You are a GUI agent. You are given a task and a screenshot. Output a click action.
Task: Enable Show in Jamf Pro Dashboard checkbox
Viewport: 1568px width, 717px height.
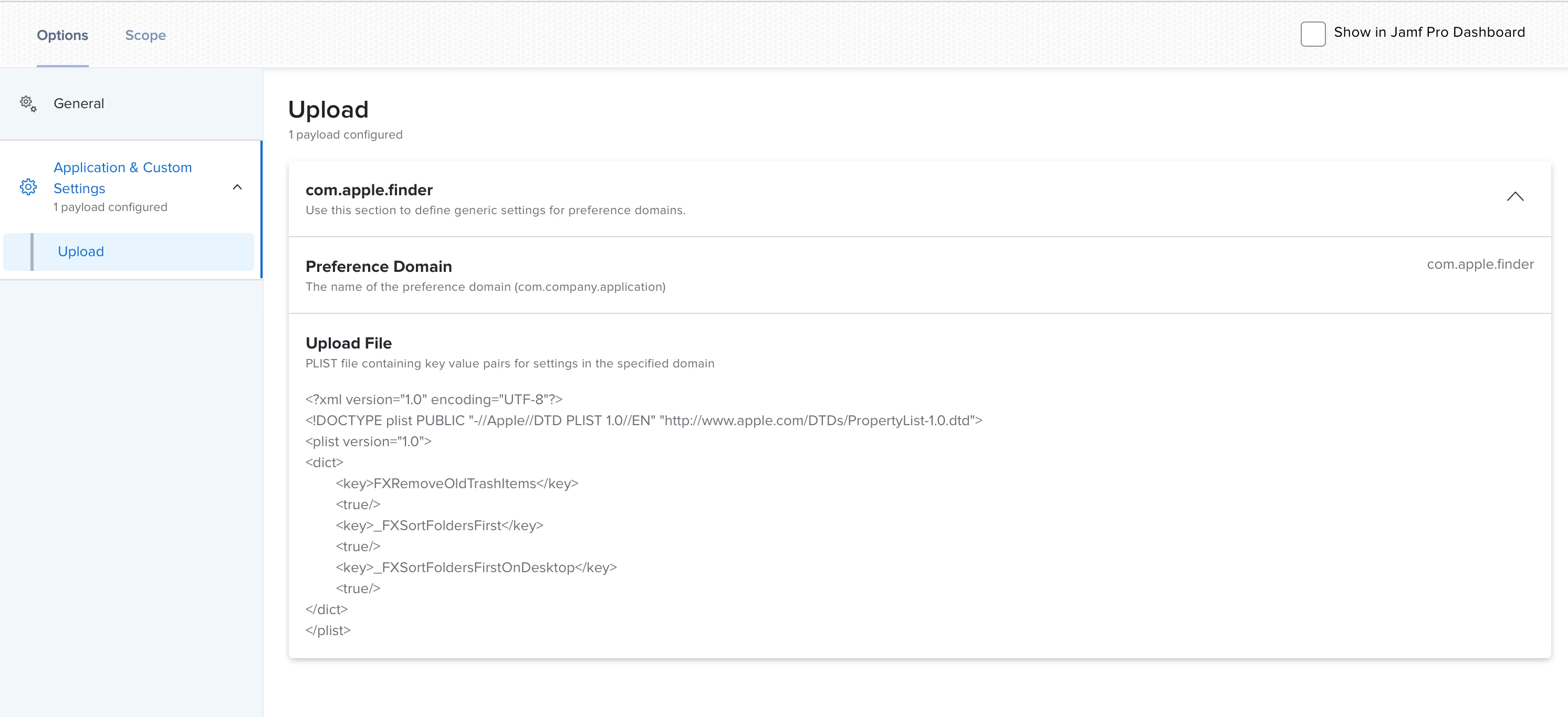pyautogui.click(x=1313, y=34)
